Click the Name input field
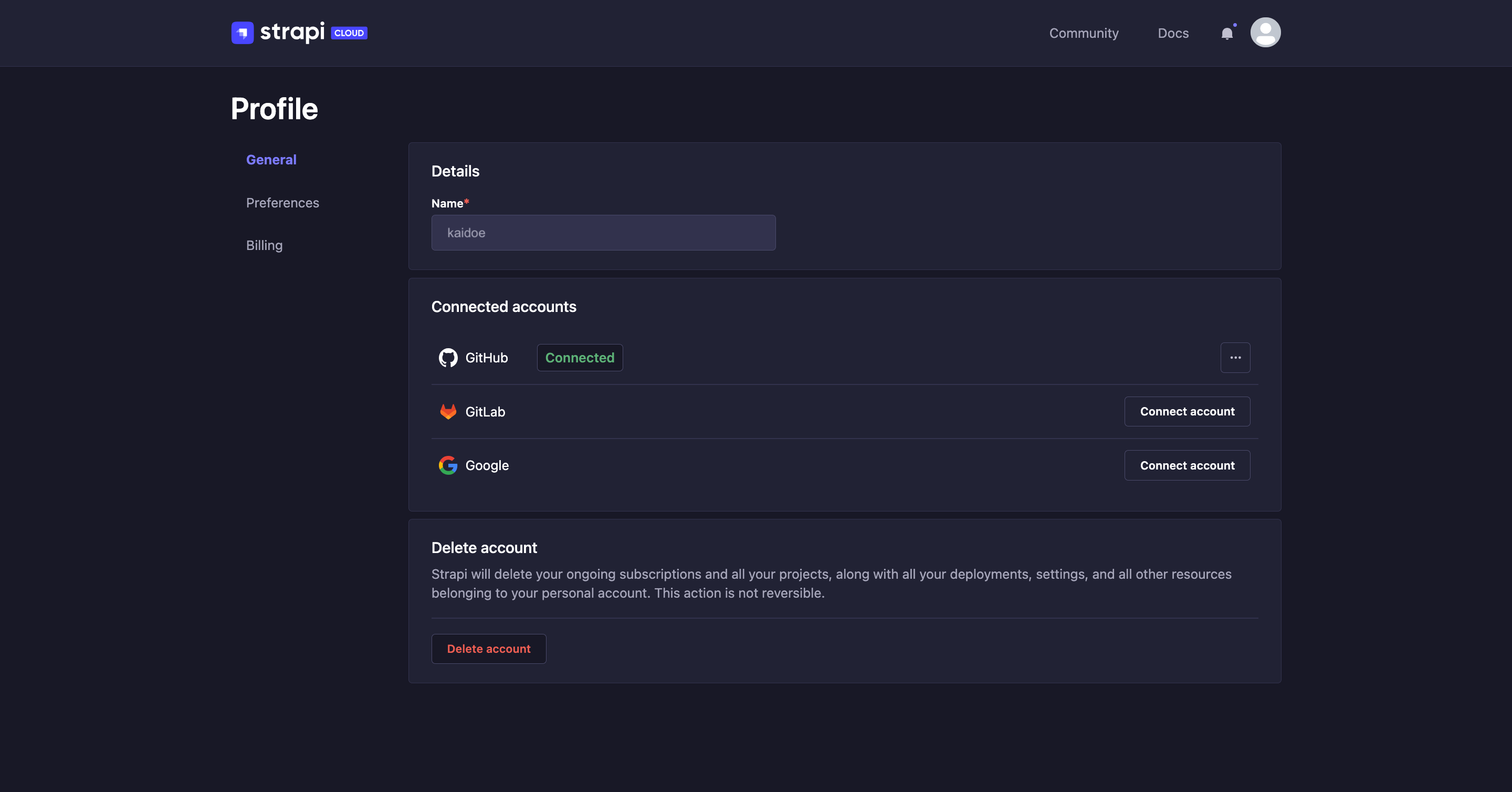 click(x=603, y=232)
